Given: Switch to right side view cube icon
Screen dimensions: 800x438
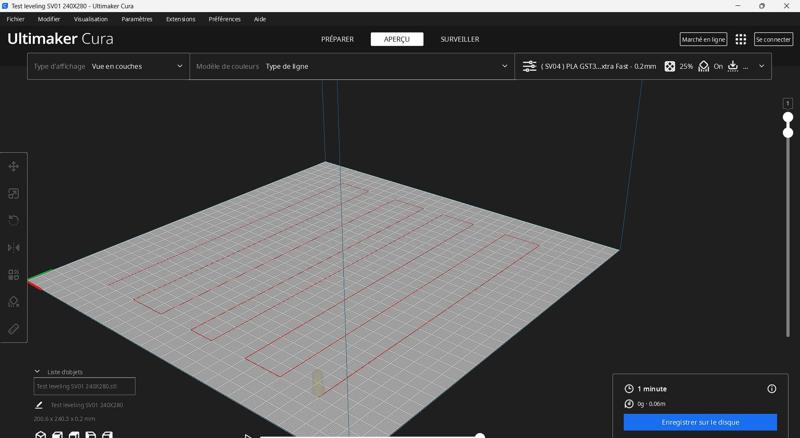Looking at the screenshot, I should (x=107, y=435).
